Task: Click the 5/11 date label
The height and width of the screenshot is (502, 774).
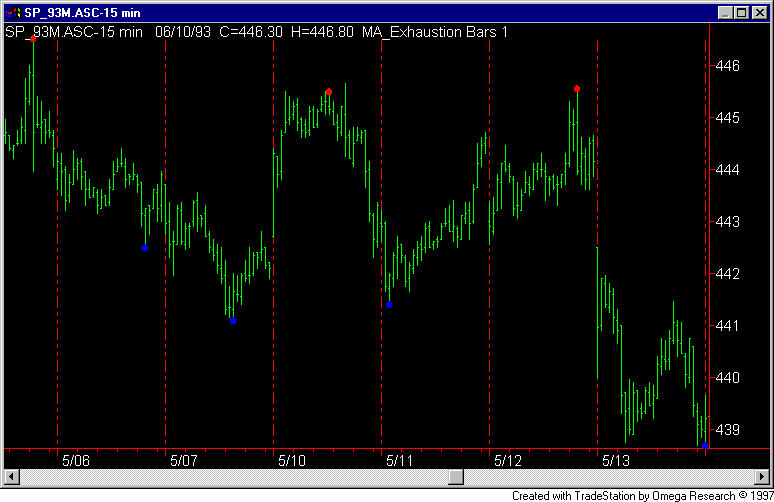Action: (x=399, y=461)
